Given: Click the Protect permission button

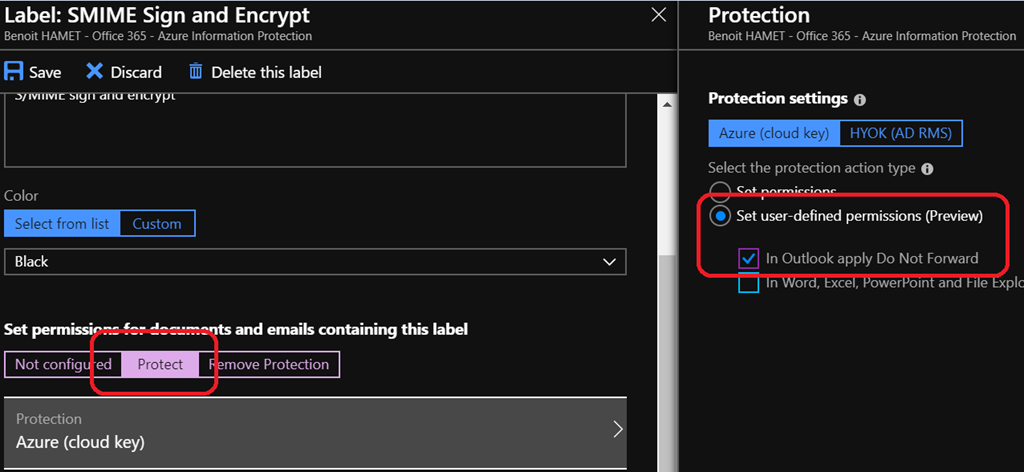Looking at the screenshot, I should [160, 364].
